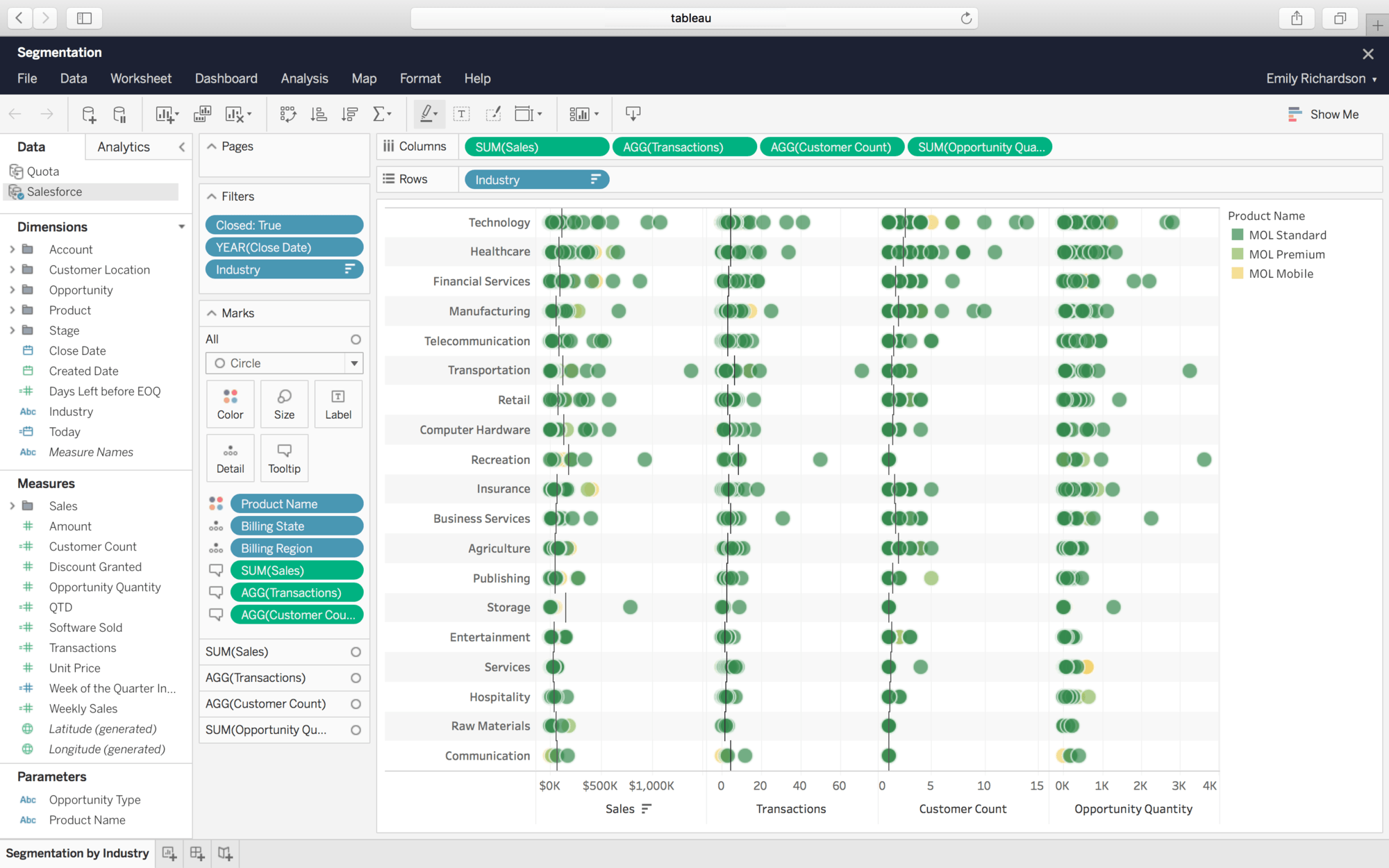The width and height of the screenshot is (1389, 868).
Task: Click the sort ascending toolbar icon
Action: coord(319,115)
